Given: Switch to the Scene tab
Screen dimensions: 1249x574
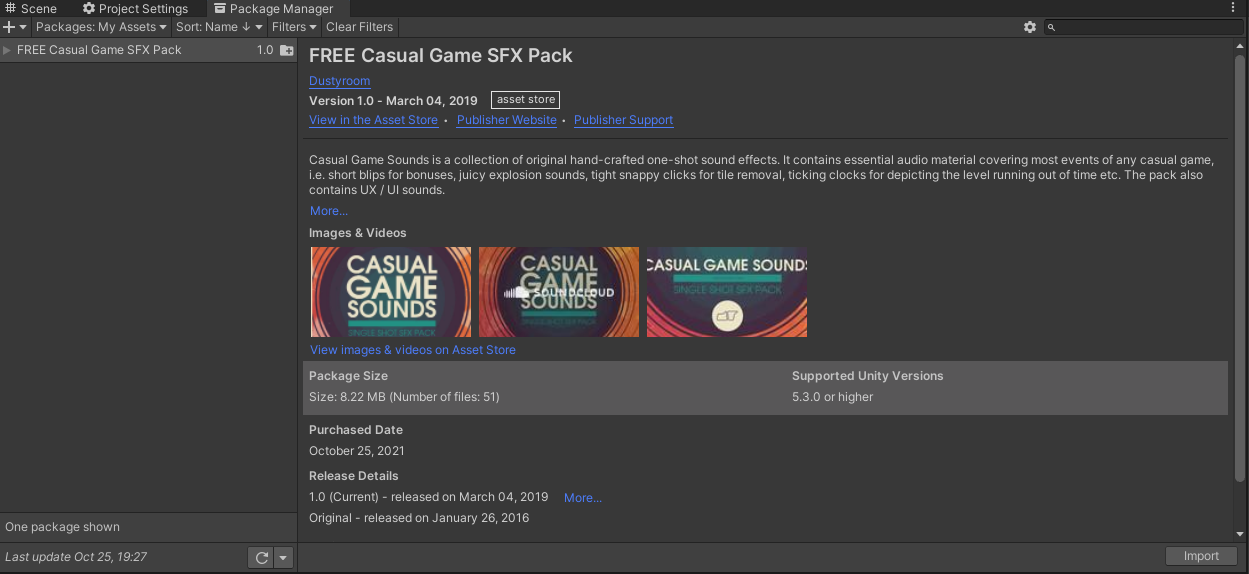Looking at the screenshot, I should pos(32,8).
